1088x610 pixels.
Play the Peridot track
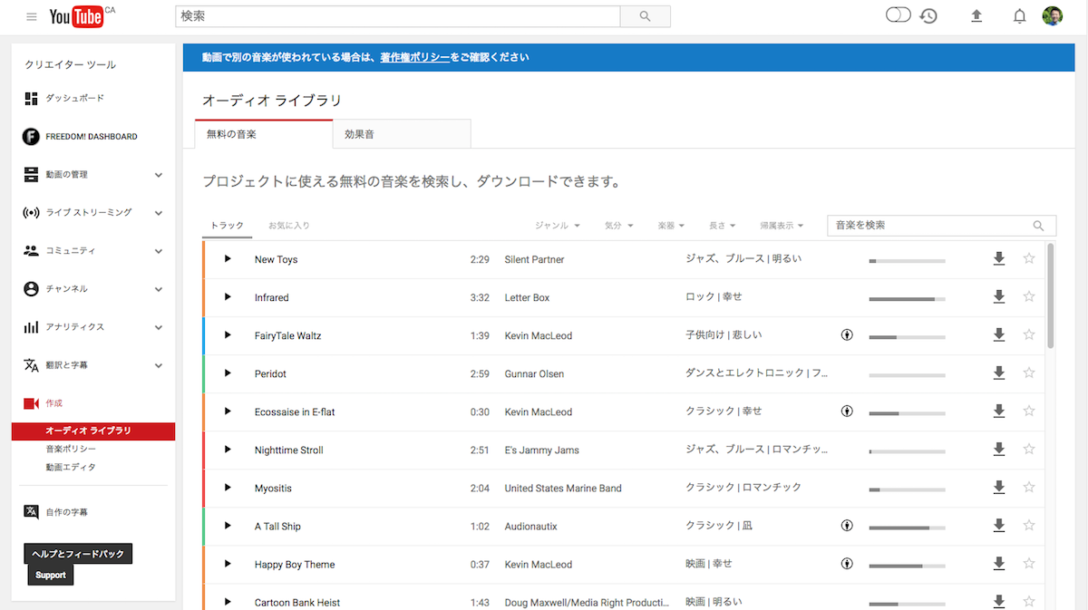[227, 373]
